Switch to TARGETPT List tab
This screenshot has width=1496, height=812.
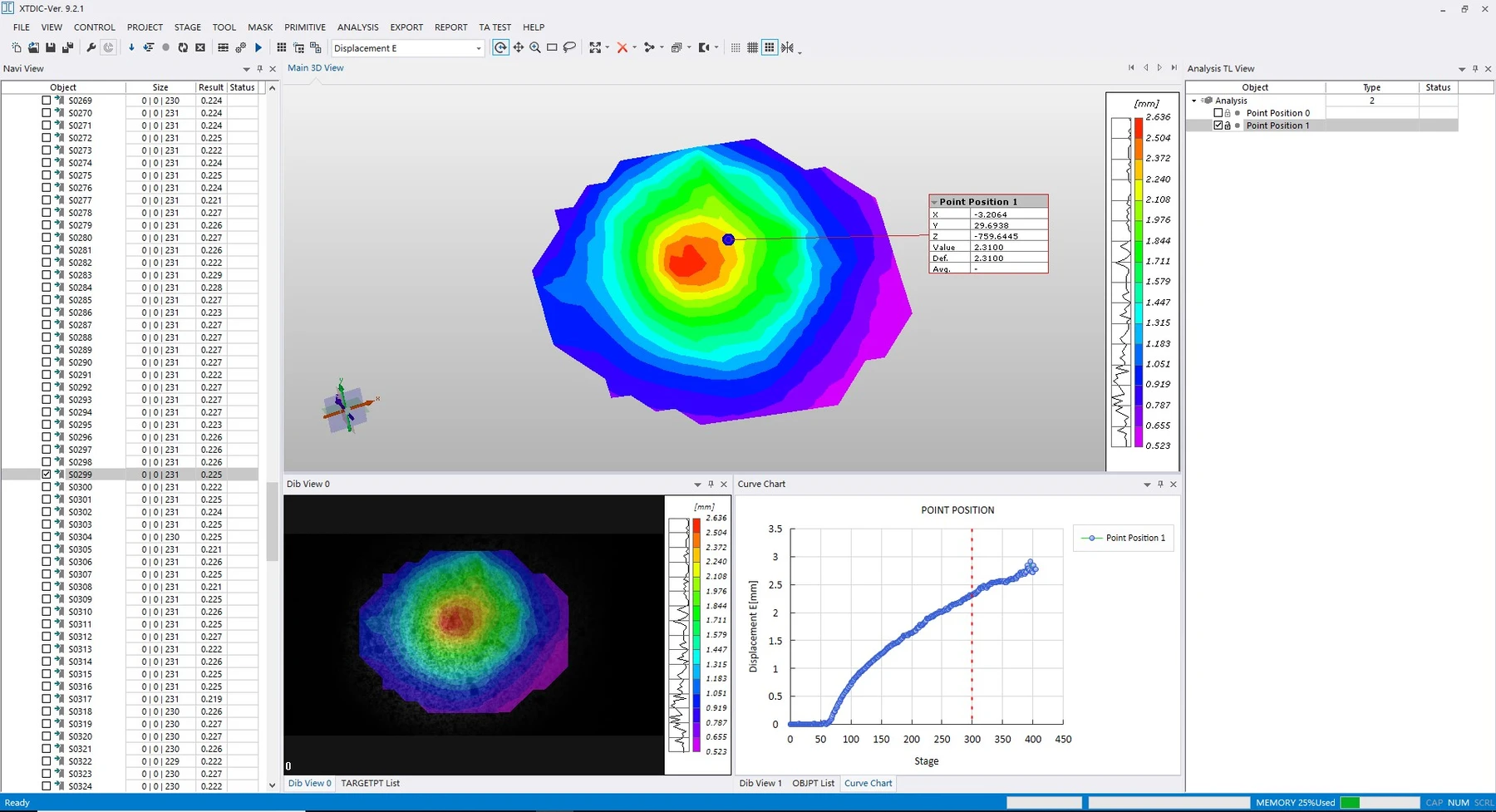pyautogui.click(x=371, y=783)
